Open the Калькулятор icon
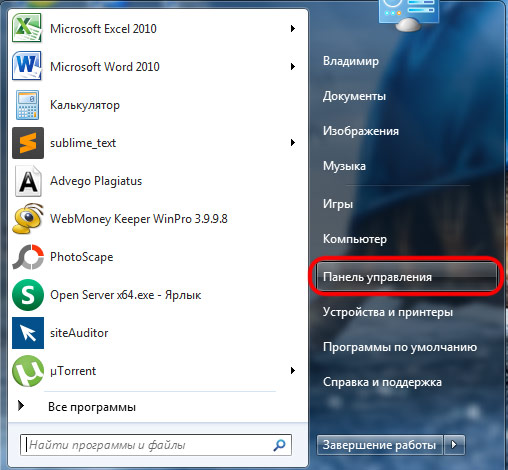The height and width of the screenshot is (470, 508). tap(27, 105)
